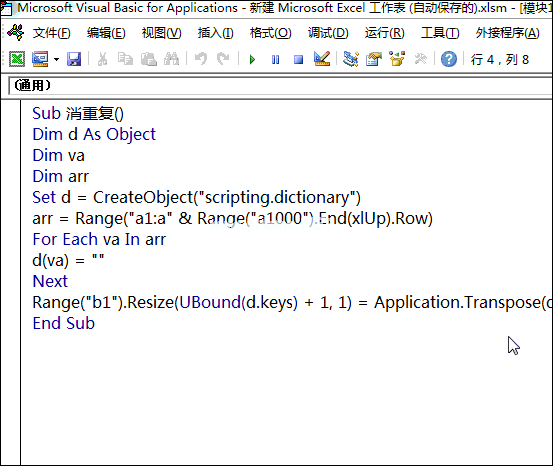This screenshot has width=553, height=466.
Task: Open the 工具(T) menu
Action: 440,33
